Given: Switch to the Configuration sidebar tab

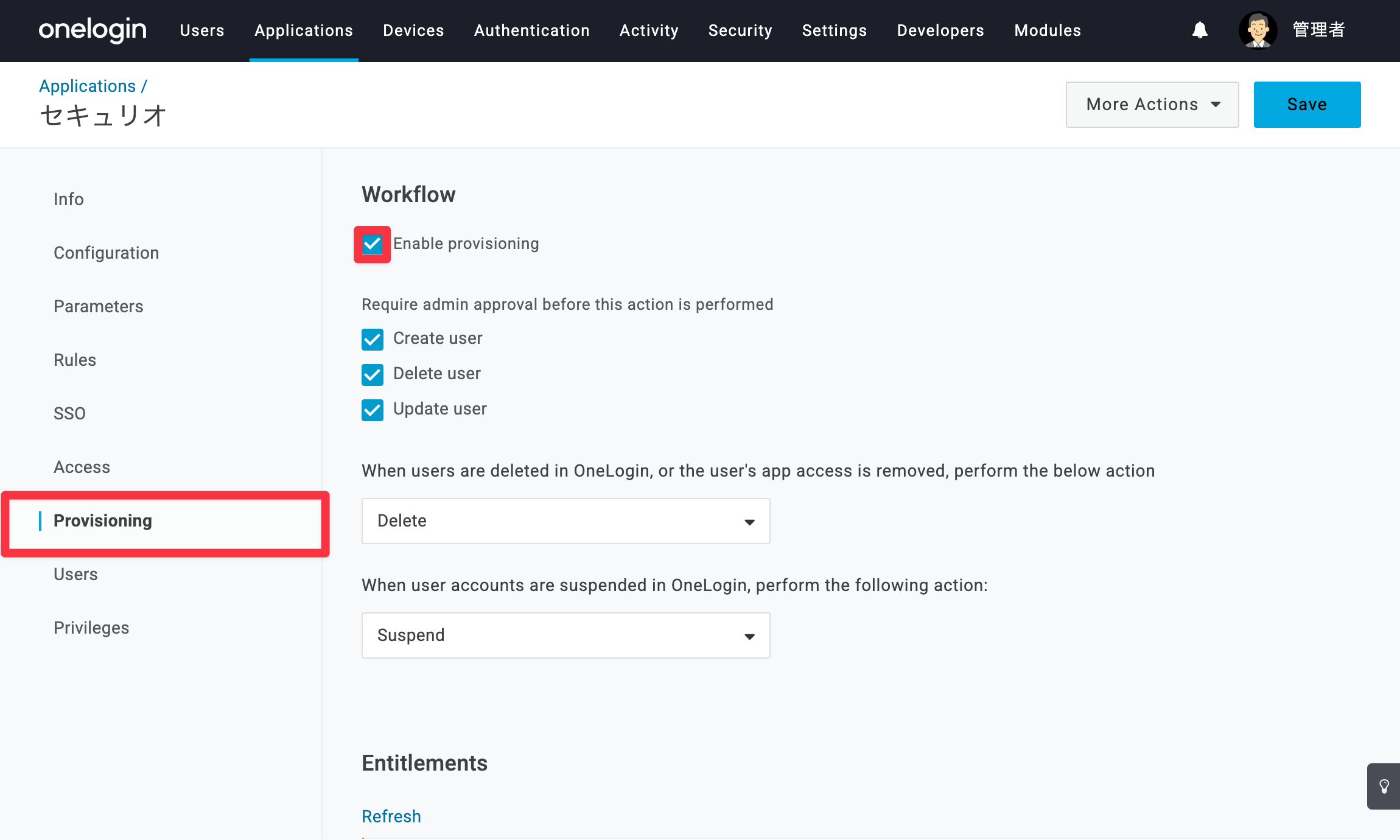Looking at the screenshot, I should pyautogui.click(x=107, y=253).
